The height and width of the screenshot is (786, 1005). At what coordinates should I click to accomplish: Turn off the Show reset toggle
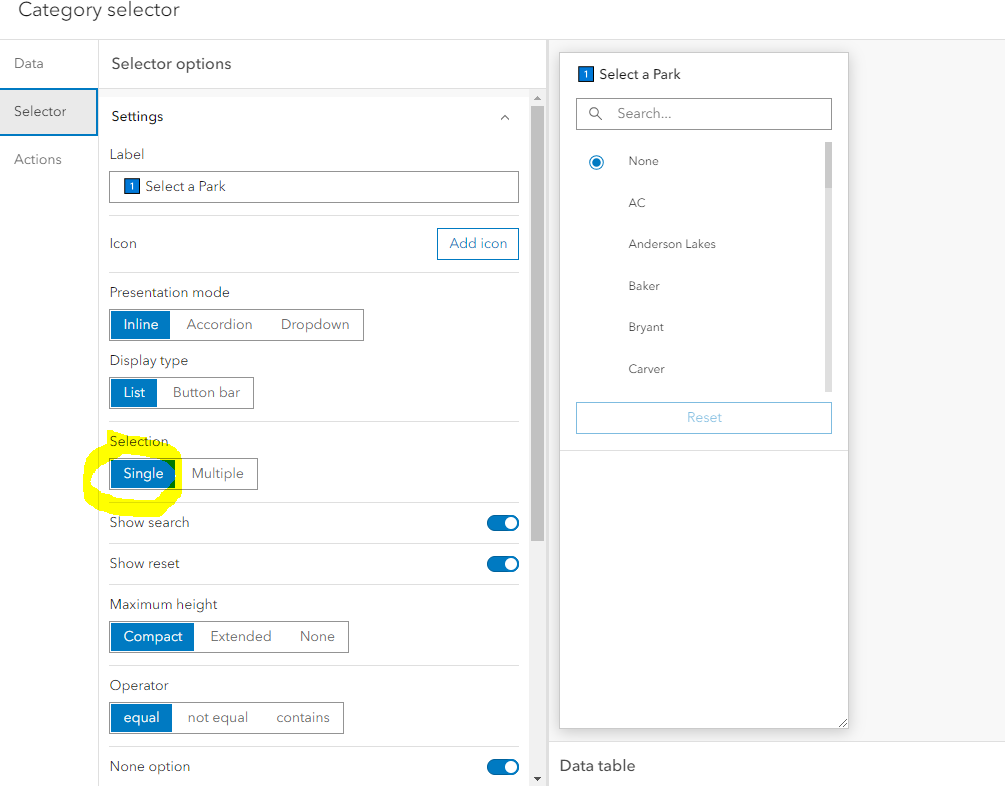(503, 563)
